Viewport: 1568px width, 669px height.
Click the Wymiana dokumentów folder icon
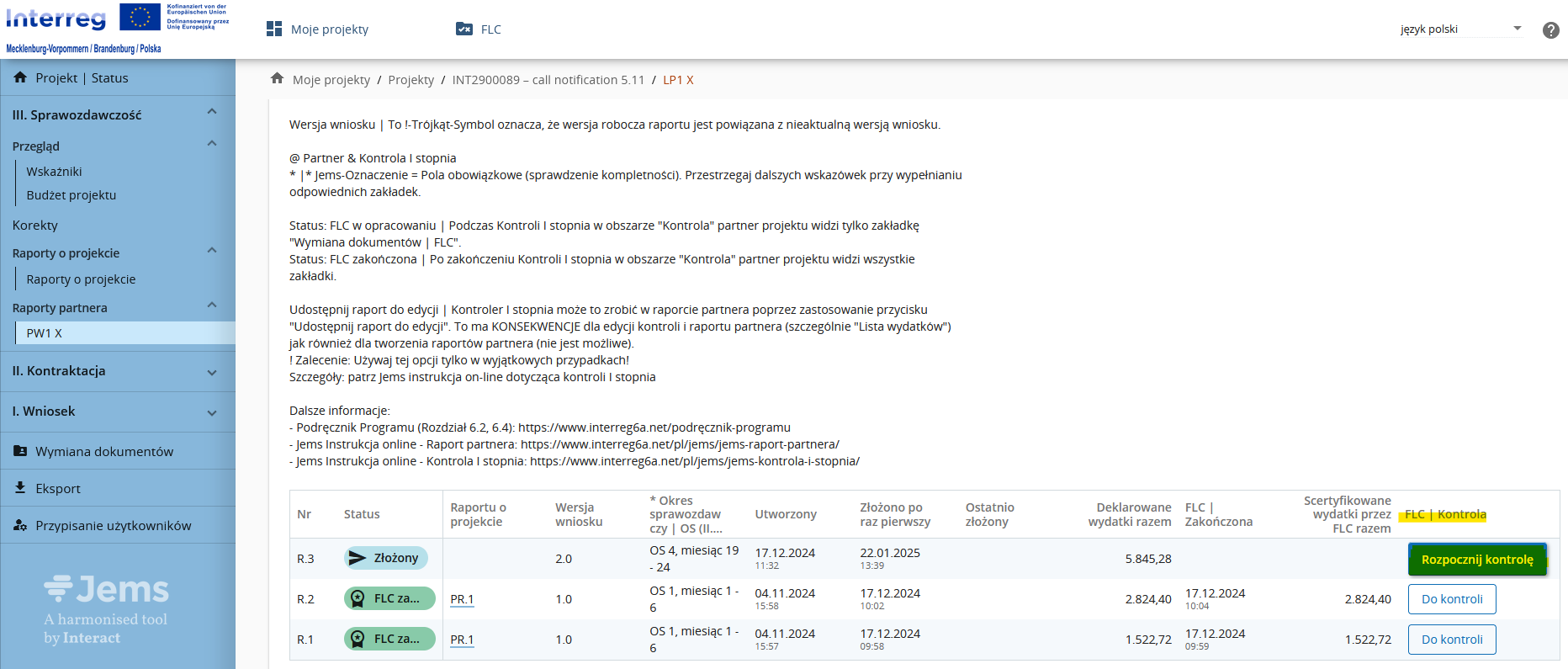pos(20,451)
